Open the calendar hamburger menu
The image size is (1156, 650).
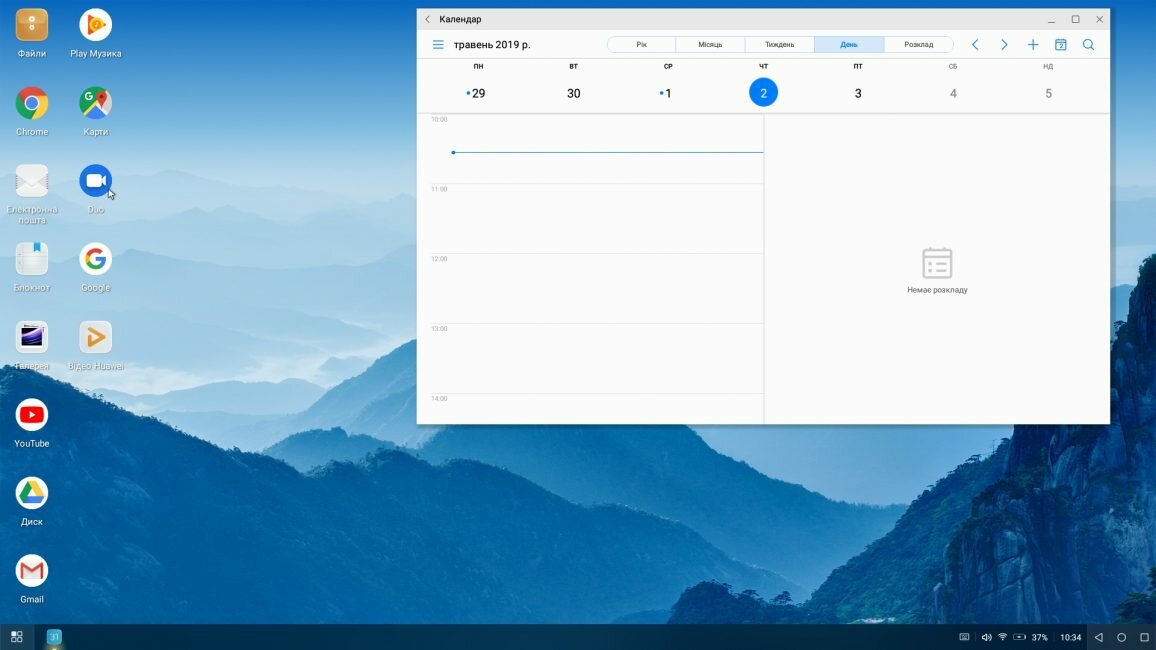438,45
